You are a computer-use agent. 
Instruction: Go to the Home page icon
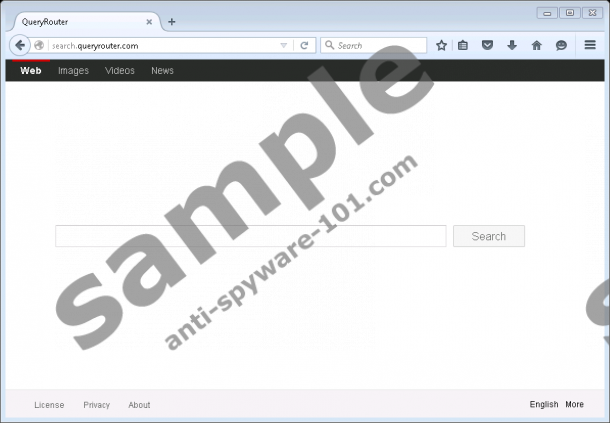pyautogui.click(x=537, y=45)
